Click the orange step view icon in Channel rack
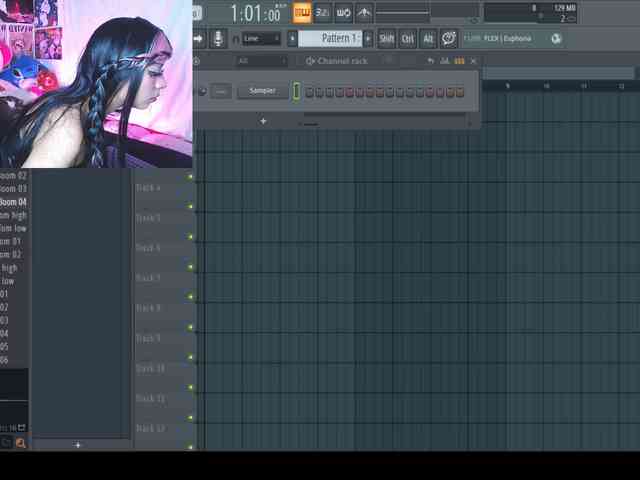Viewport: 640px width, 480px height. pos(459,61)
